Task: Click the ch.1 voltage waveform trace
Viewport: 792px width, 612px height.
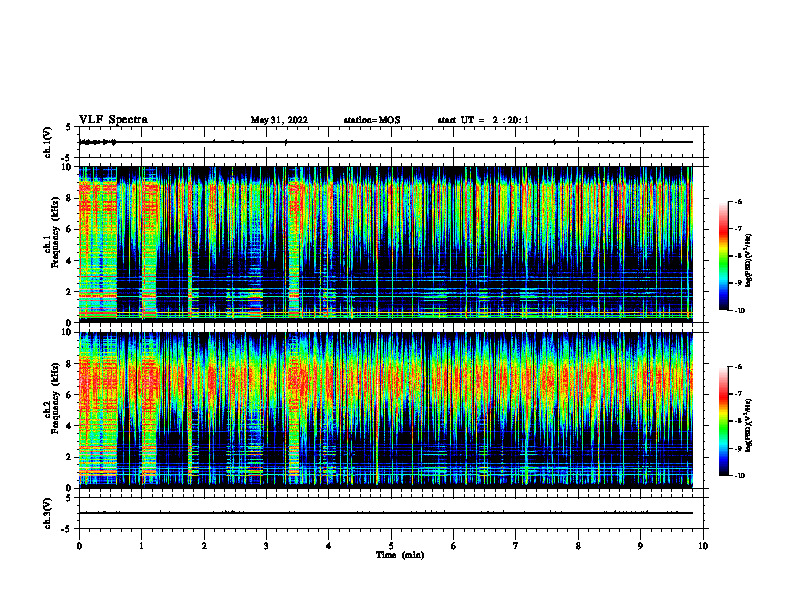Action: coord(386,142)
